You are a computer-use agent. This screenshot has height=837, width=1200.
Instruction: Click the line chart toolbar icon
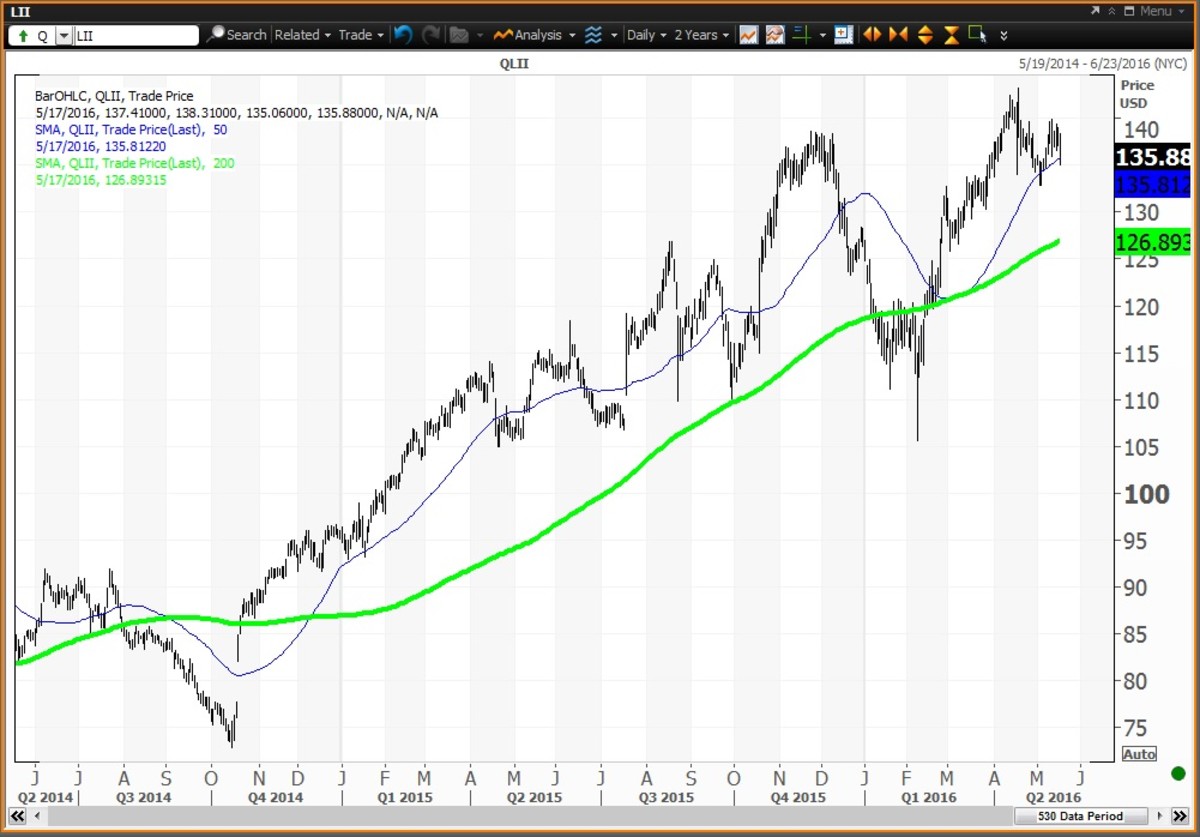pos(748,35)
